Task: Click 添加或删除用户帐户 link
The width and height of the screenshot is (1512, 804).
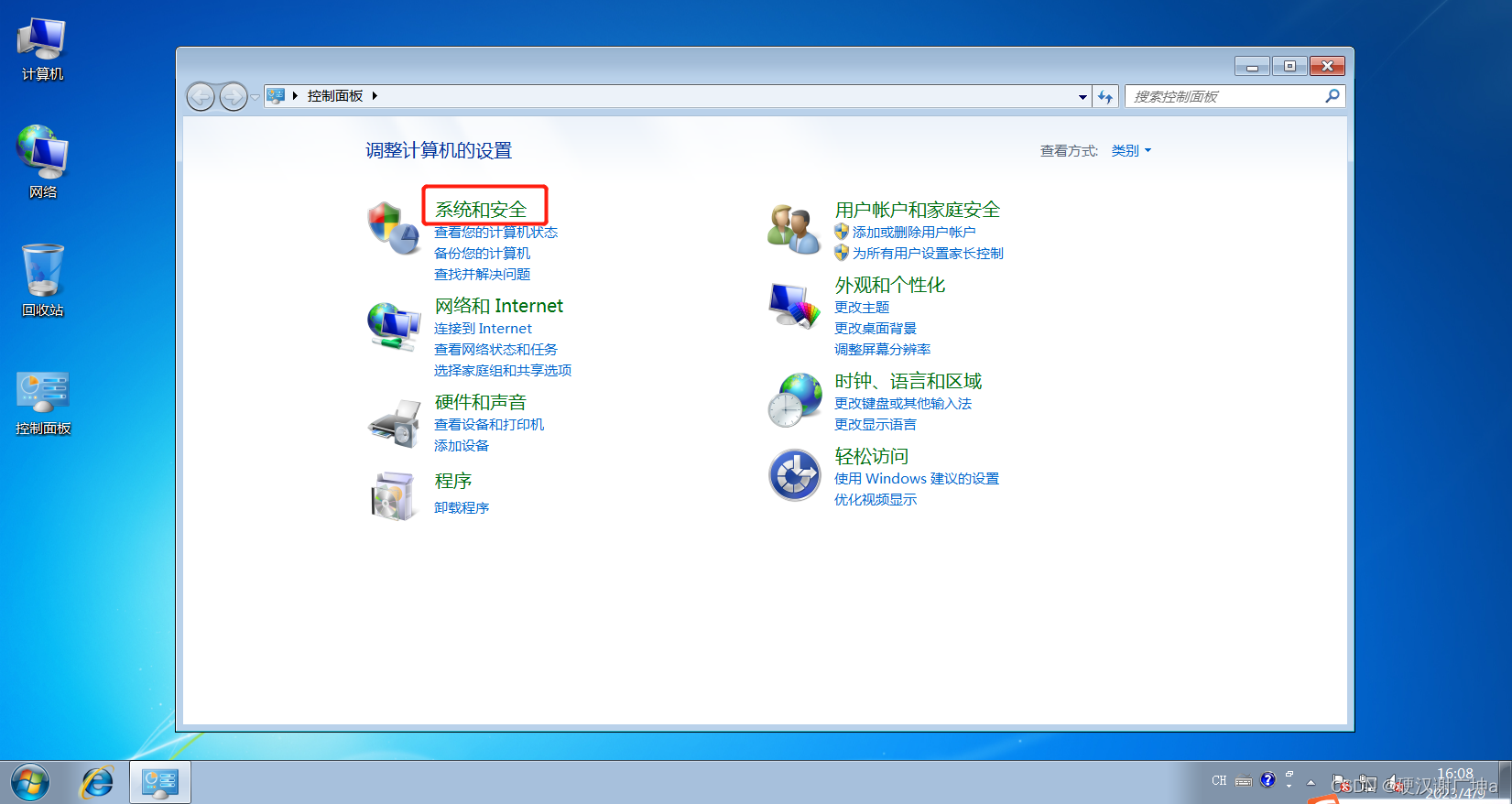Action: tap(914, 233)
